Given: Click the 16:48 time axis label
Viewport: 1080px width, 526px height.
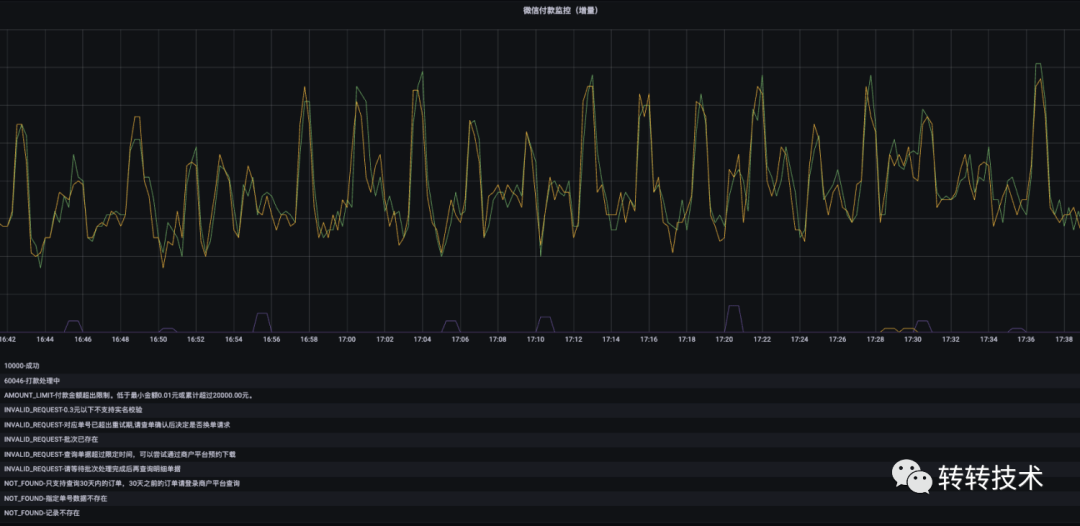Looking at the screenshot, I should point(121,339).
